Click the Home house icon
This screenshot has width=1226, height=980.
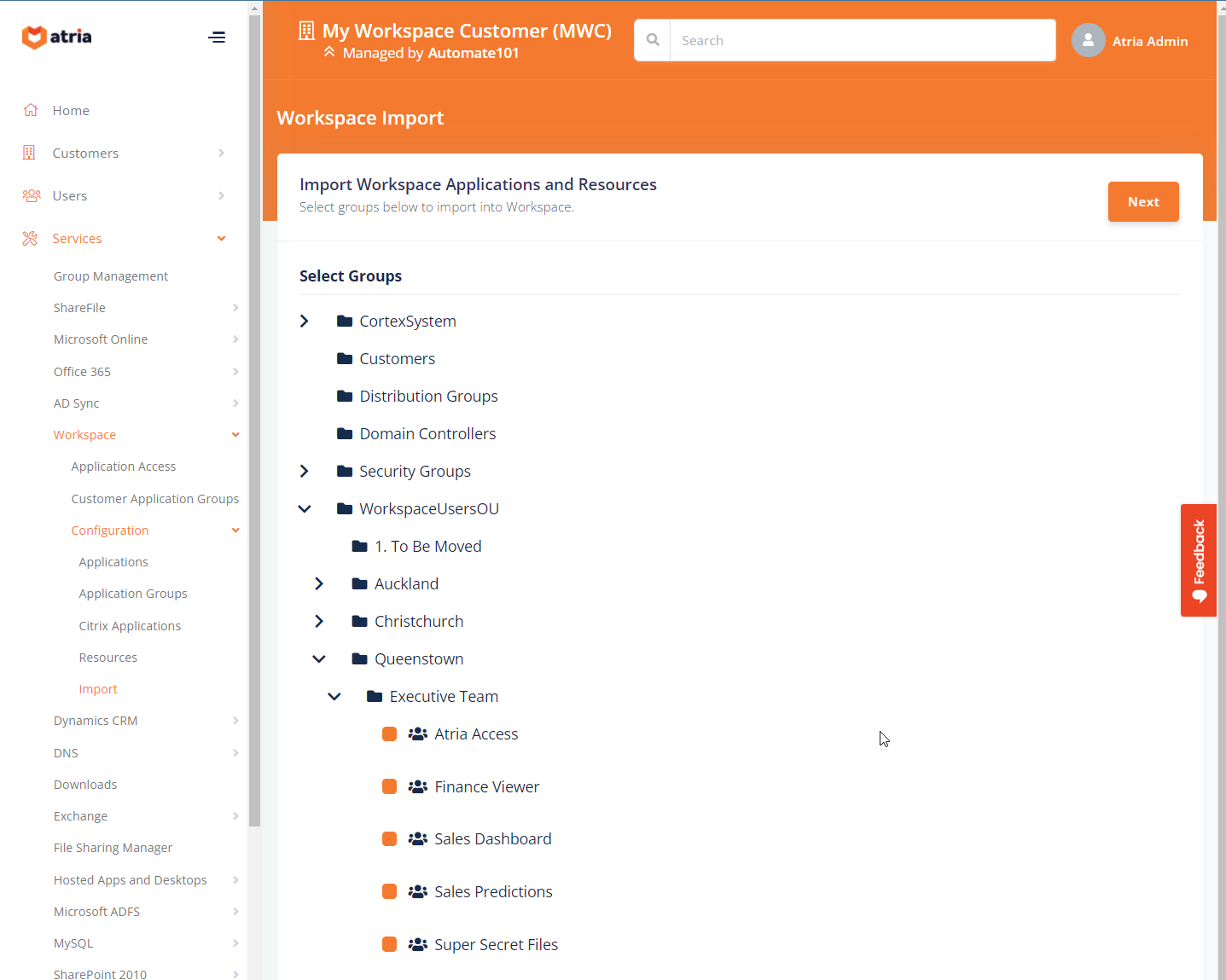pos(31,110)
